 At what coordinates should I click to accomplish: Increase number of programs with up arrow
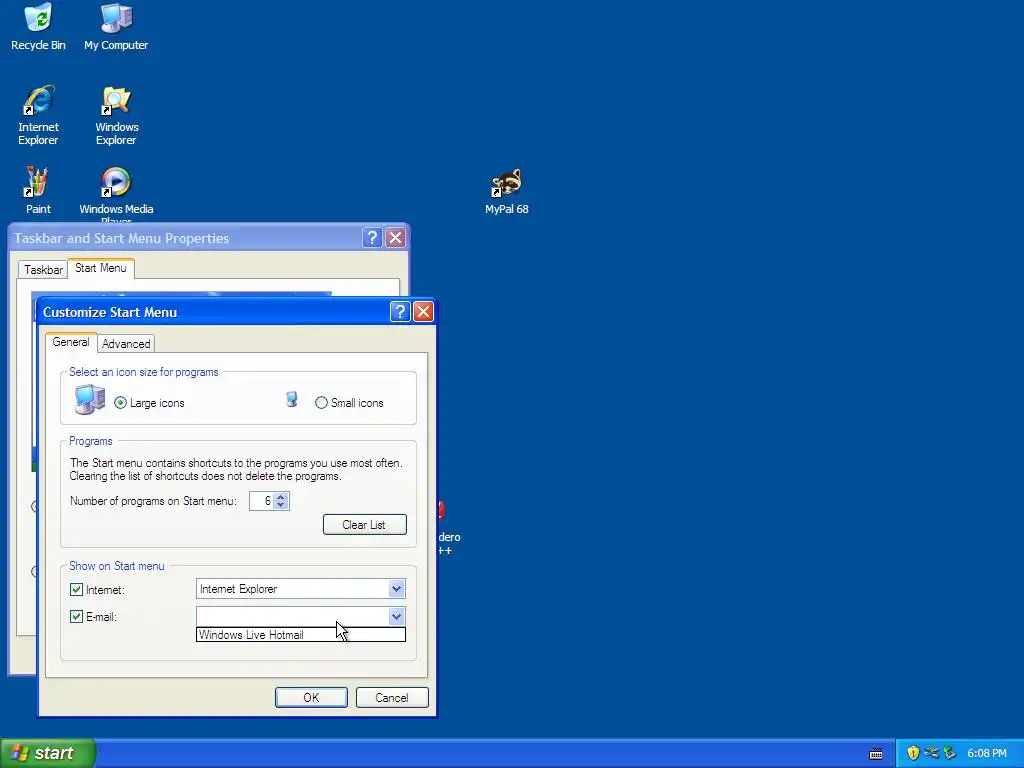click(281, 497)
